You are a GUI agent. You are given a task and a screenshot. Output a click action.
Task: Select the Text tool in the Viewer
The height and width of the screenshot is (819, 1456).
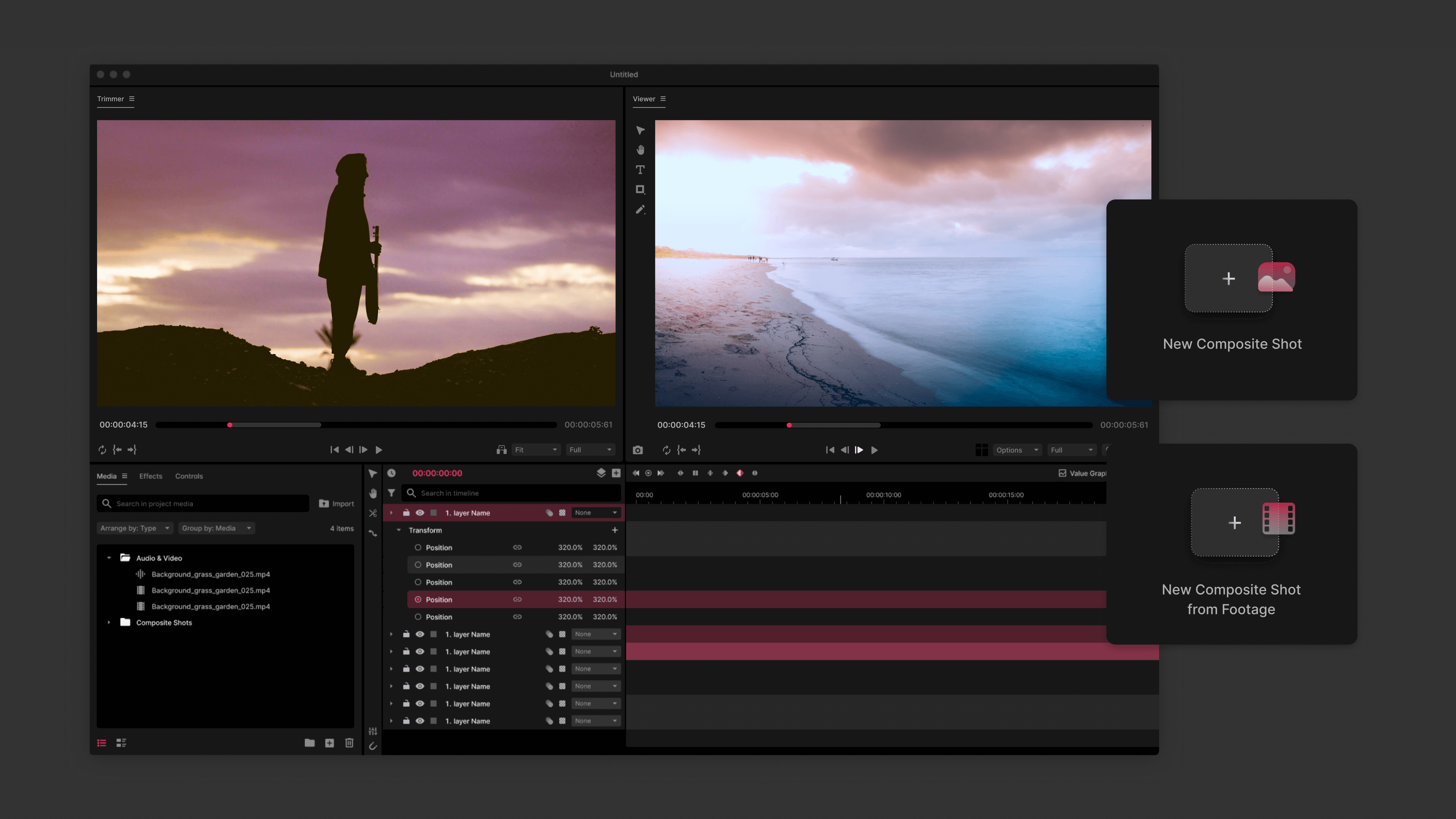[640, 169]
